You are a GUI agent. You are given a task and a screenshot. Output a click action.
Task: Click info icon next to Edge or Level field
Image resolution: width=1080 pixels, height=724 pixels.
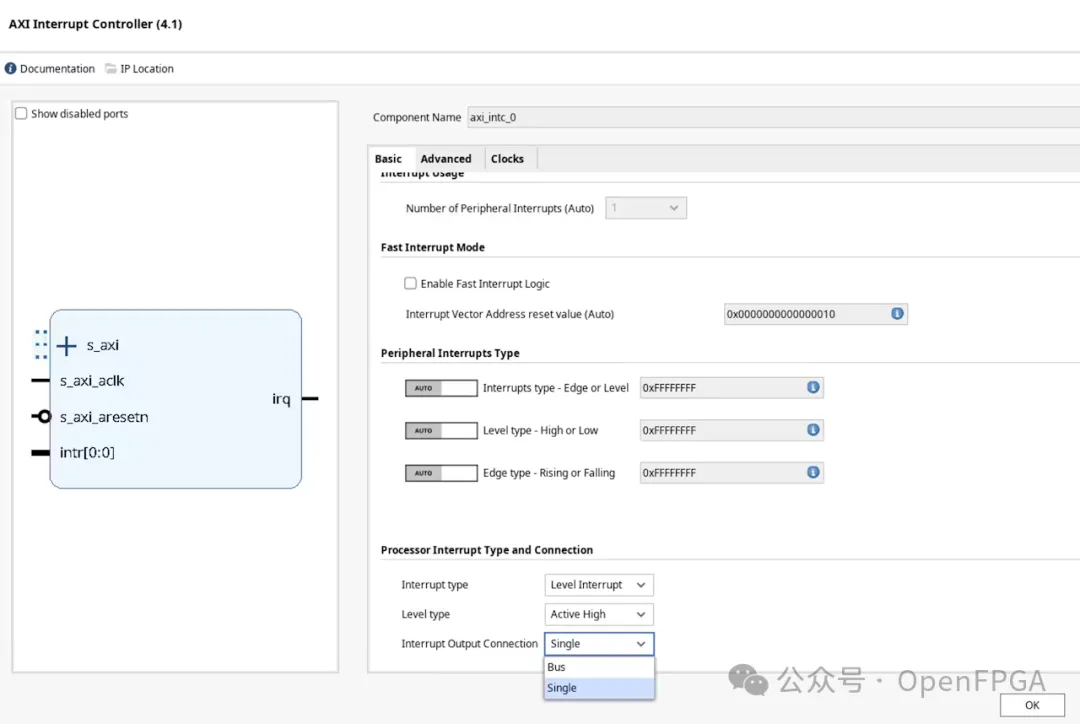(813, 387)
